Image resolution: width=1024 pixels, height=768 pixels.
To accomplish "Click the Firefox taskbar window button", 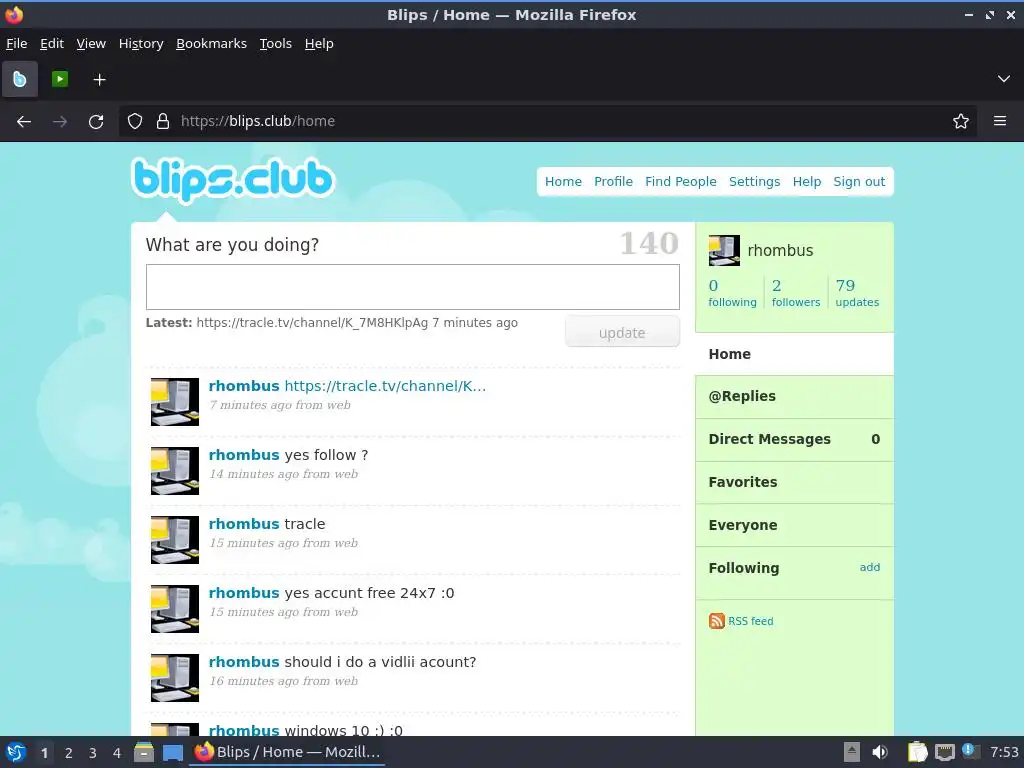I will coord(287,752).
